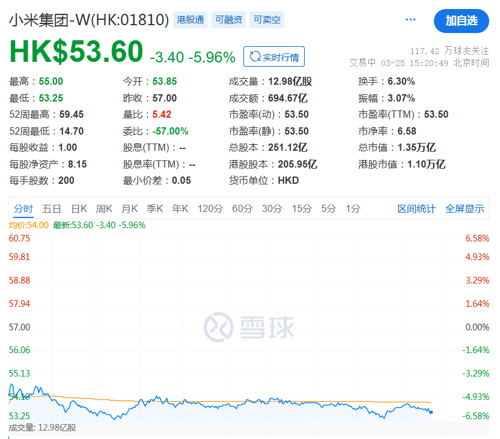Select the 可融资 tag
The image size is (500, 439).
point(228,20)
